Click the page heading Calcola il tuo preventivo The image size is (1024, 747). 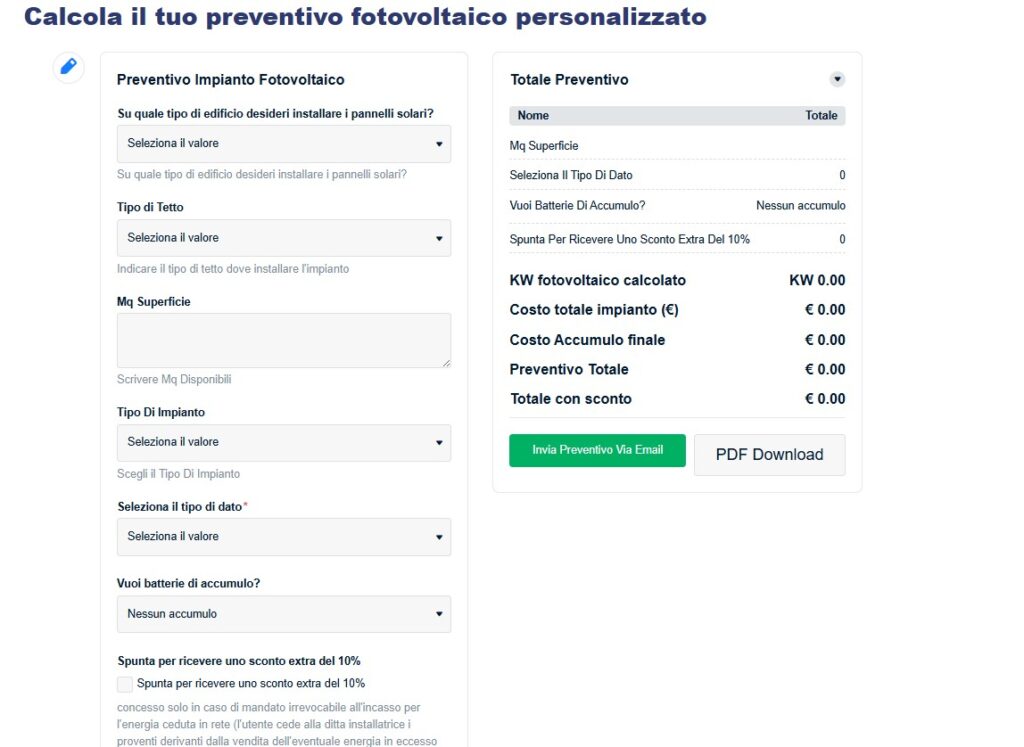[x=364, y=17]
